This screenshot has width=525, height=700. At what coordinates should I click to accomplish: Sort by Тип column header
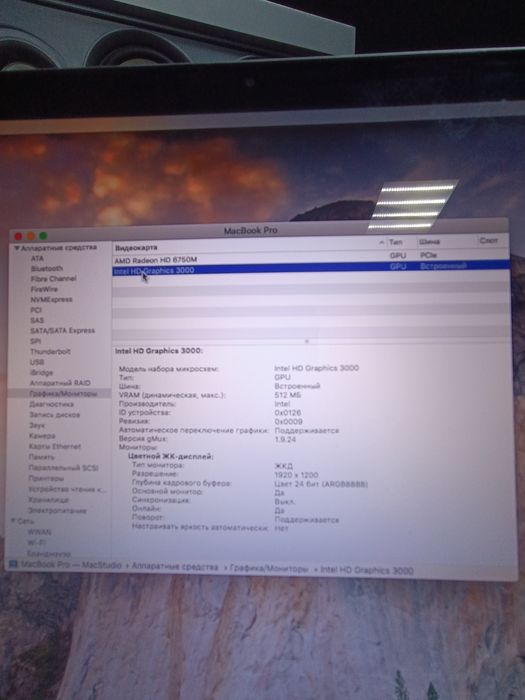396,242
